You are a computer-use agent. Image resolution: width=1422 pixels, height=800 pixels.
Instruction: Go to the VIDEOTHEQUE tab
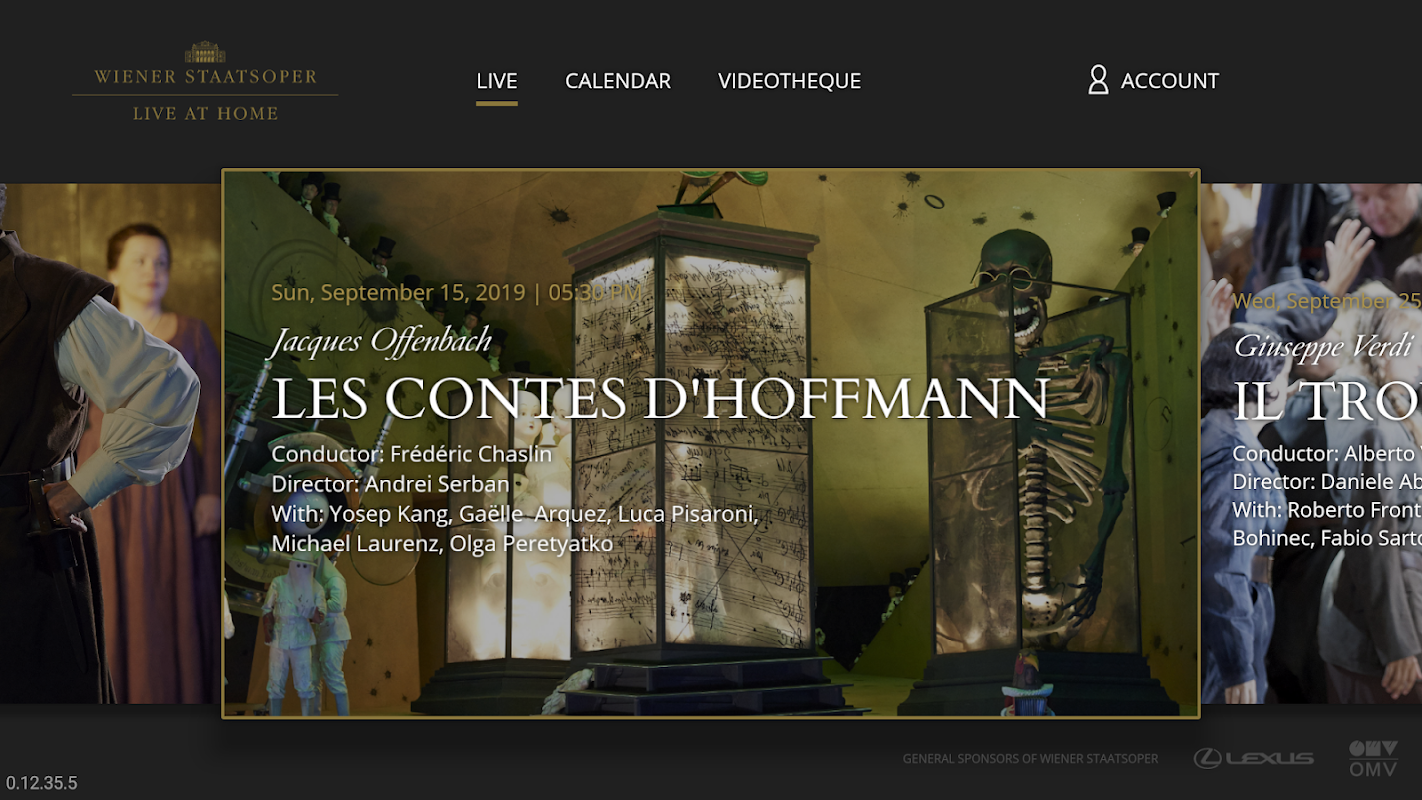789,81
